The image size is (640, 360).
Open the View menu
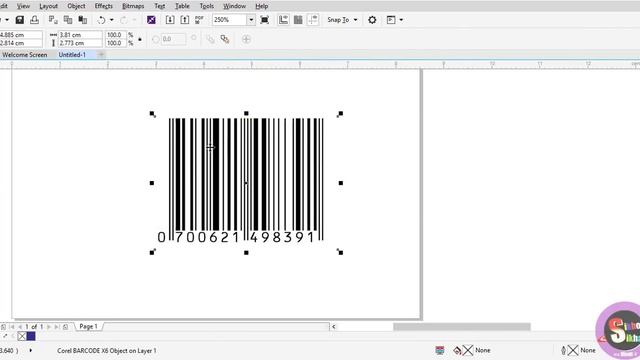point(23,6)
